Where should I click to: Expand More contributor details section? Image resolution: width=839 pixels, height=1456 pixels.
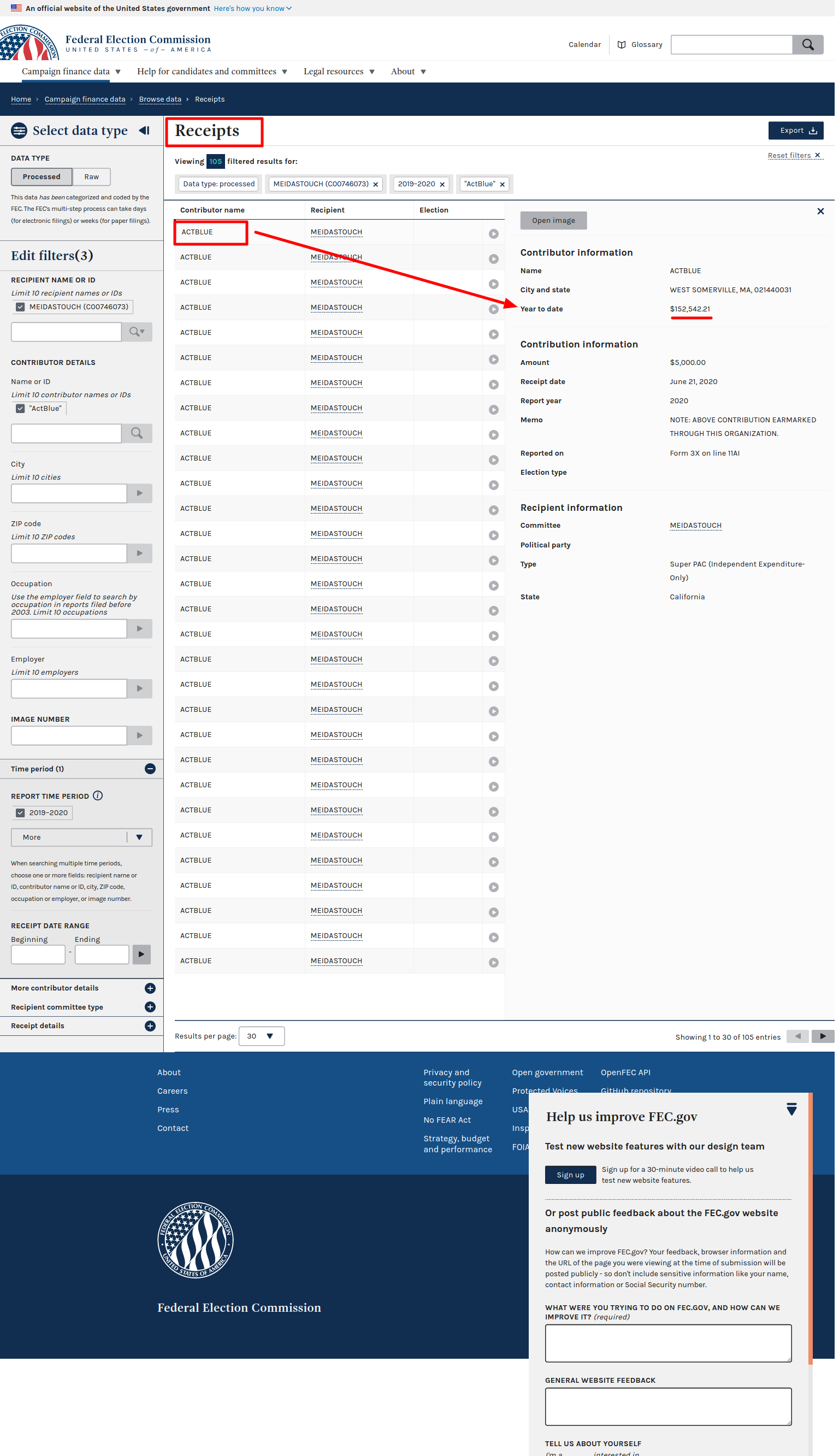(150, 988)
